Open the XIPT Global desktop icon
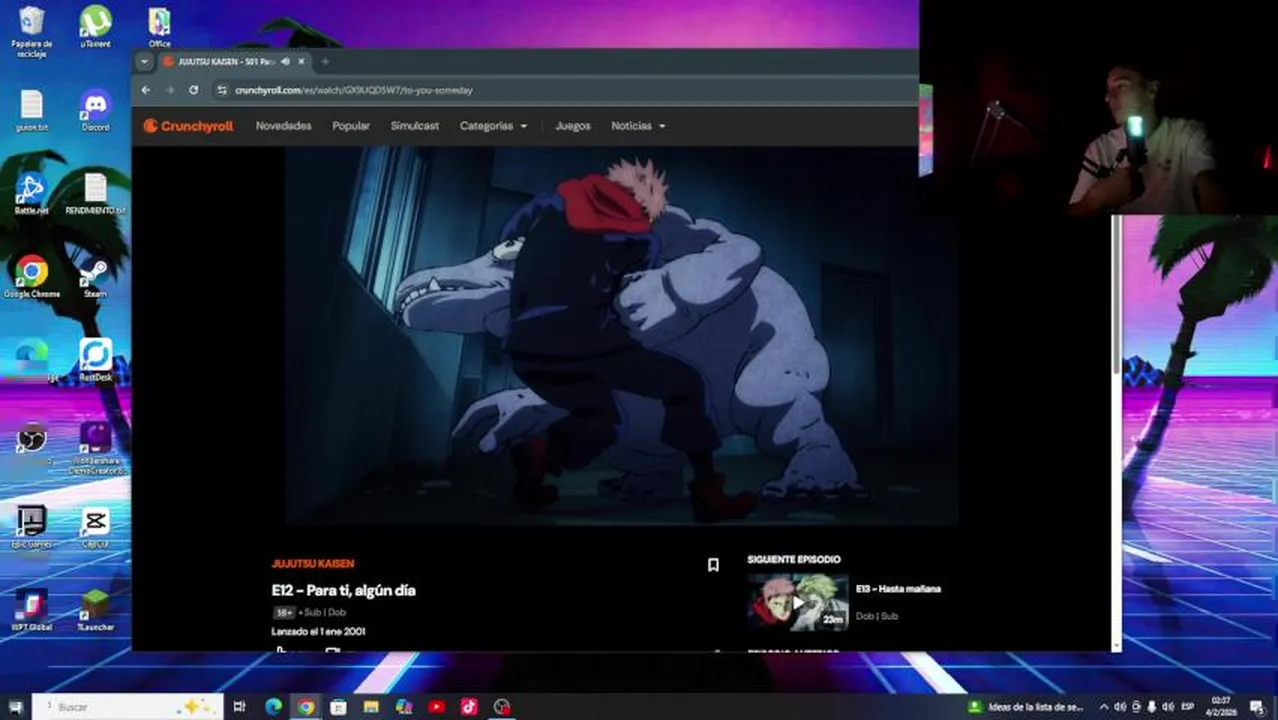 (32, 610)
